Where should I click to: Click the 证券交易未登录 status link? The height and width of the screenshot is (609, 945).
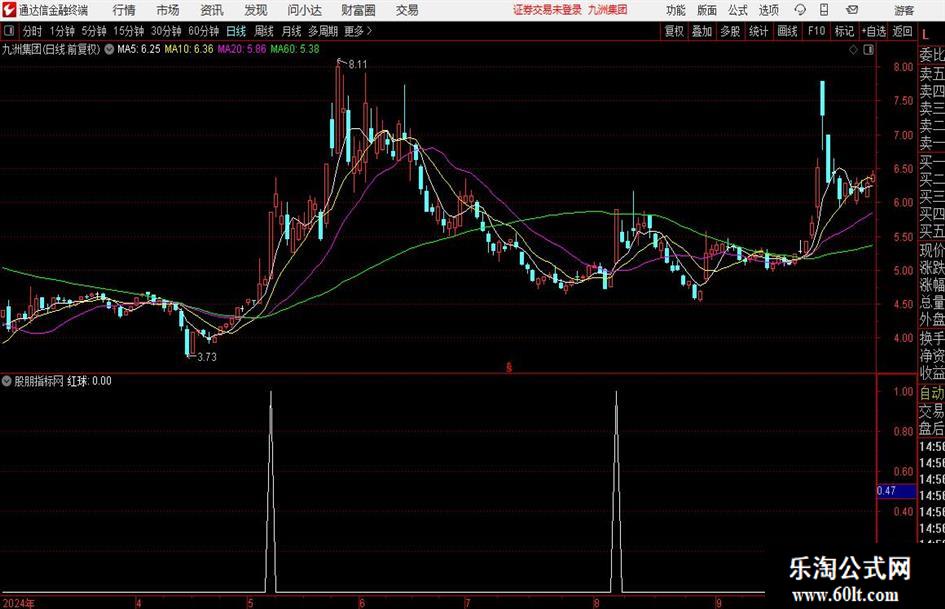tap(547, 10)
